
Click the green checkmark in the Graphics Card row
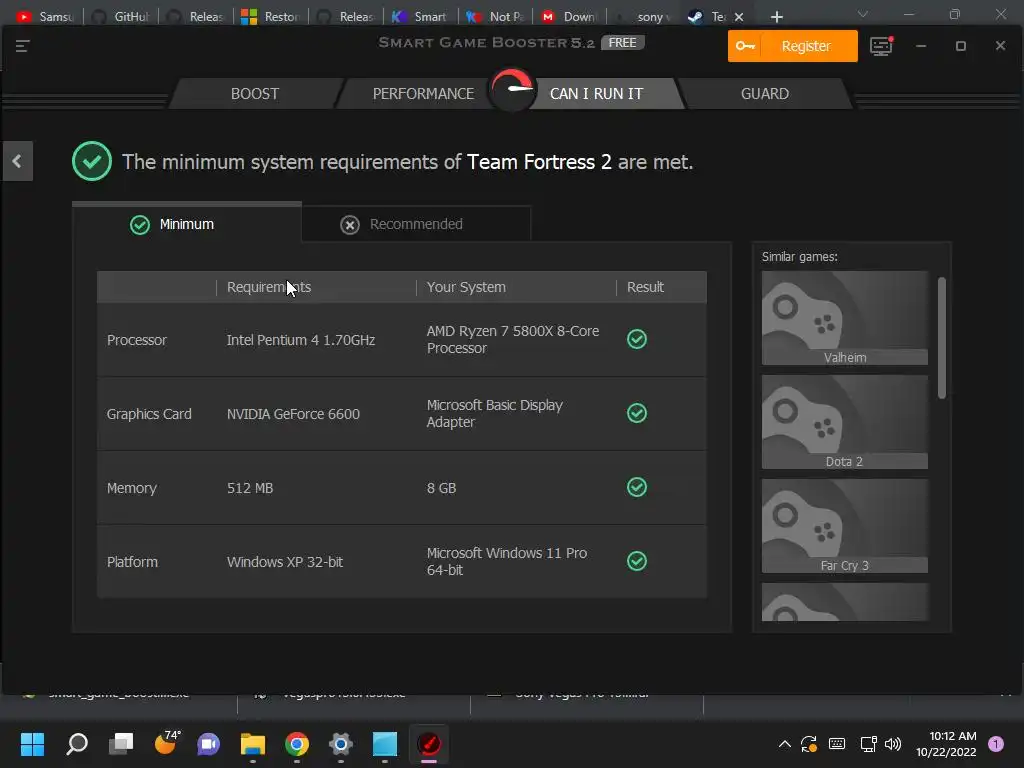[637, 413]
